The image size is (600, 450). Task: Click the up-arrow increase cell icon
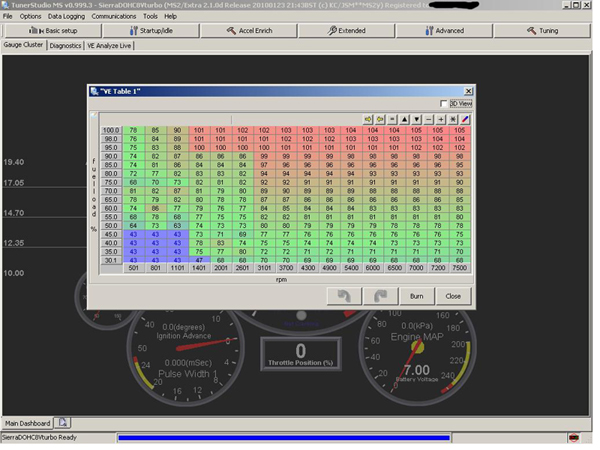(405, 118)
